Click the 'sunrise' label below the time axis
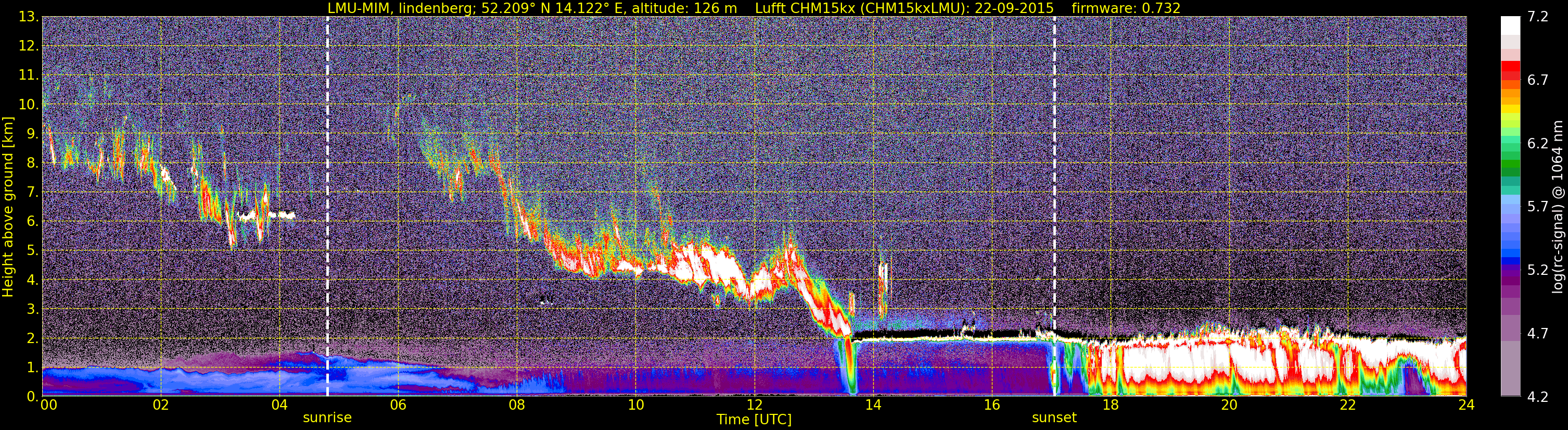 [327, 418]
